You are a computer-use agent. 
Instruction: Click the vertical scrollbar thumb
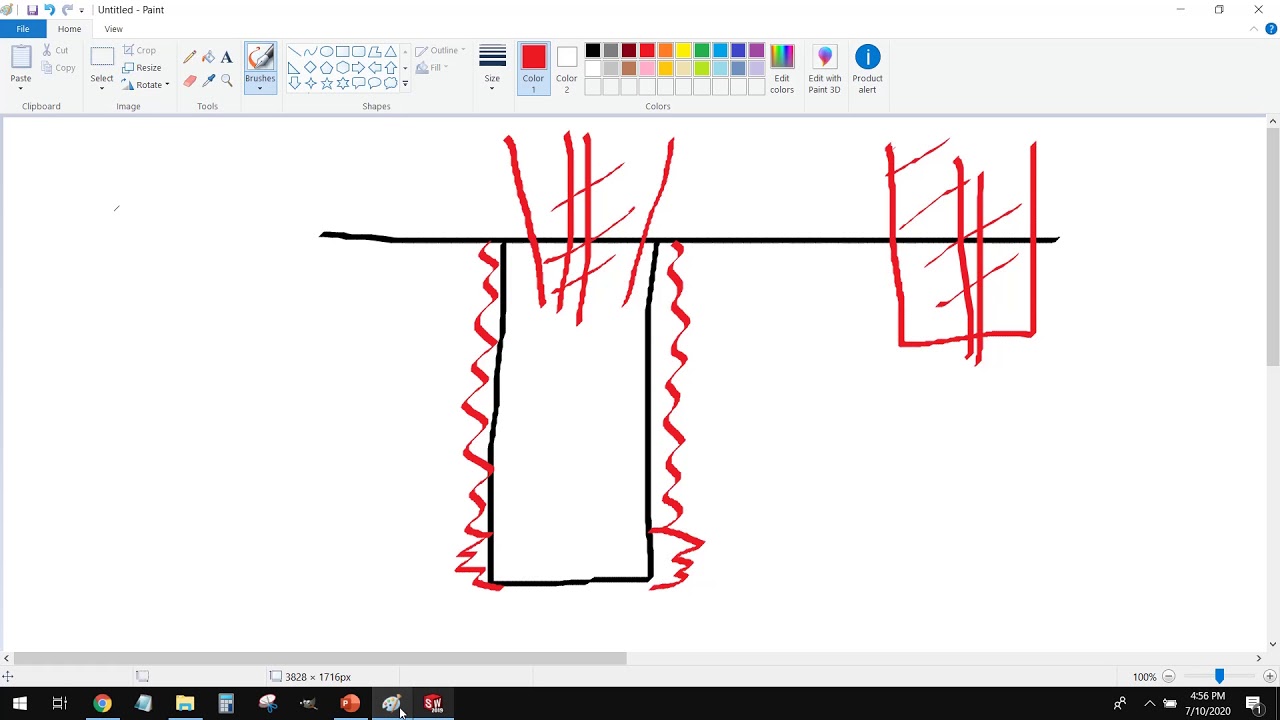point(1272,247)
